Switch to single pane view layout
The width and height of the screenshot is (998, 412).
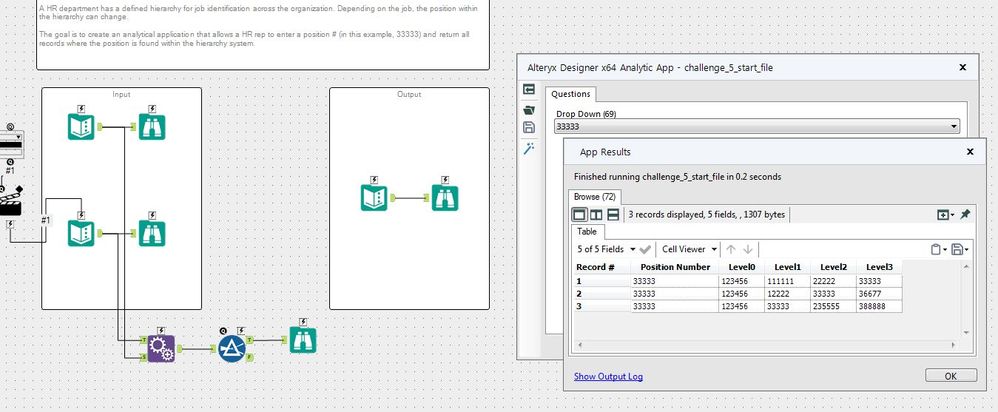tap(579, 215)
